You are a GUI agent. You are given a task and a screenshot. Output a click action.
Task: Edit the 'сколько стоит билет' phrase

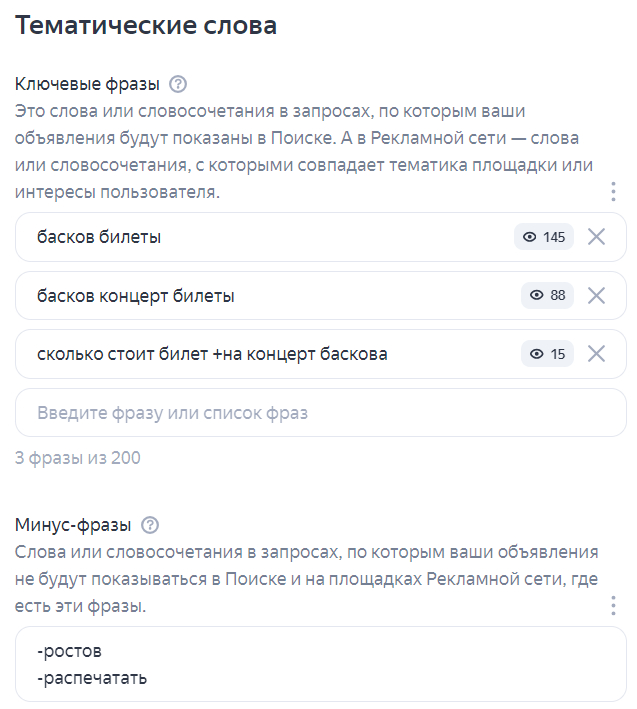tap(212, 354)
